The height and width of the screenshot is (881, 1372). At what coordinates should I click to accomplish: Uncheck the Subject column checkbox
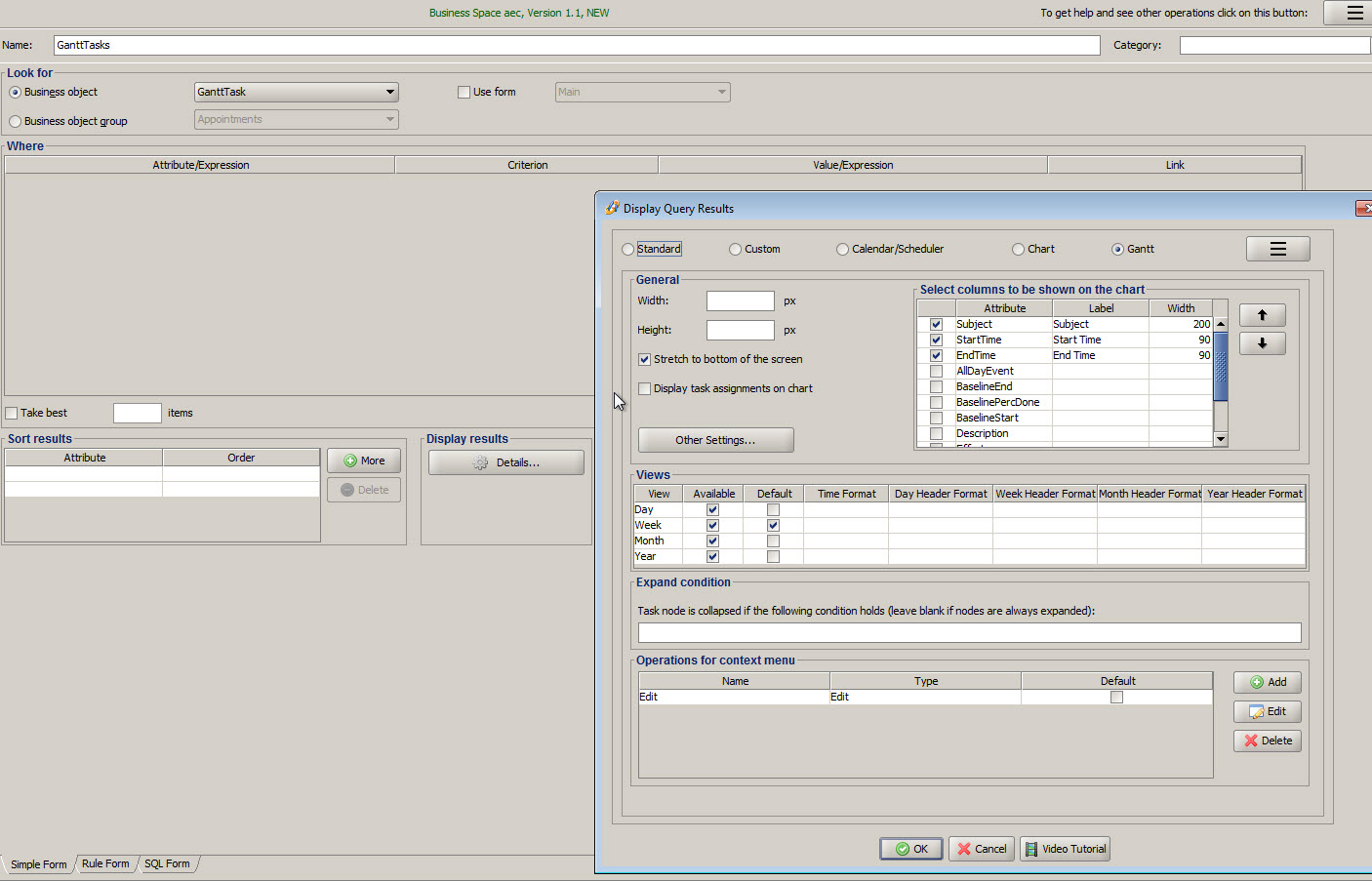(x=936, y=325)
